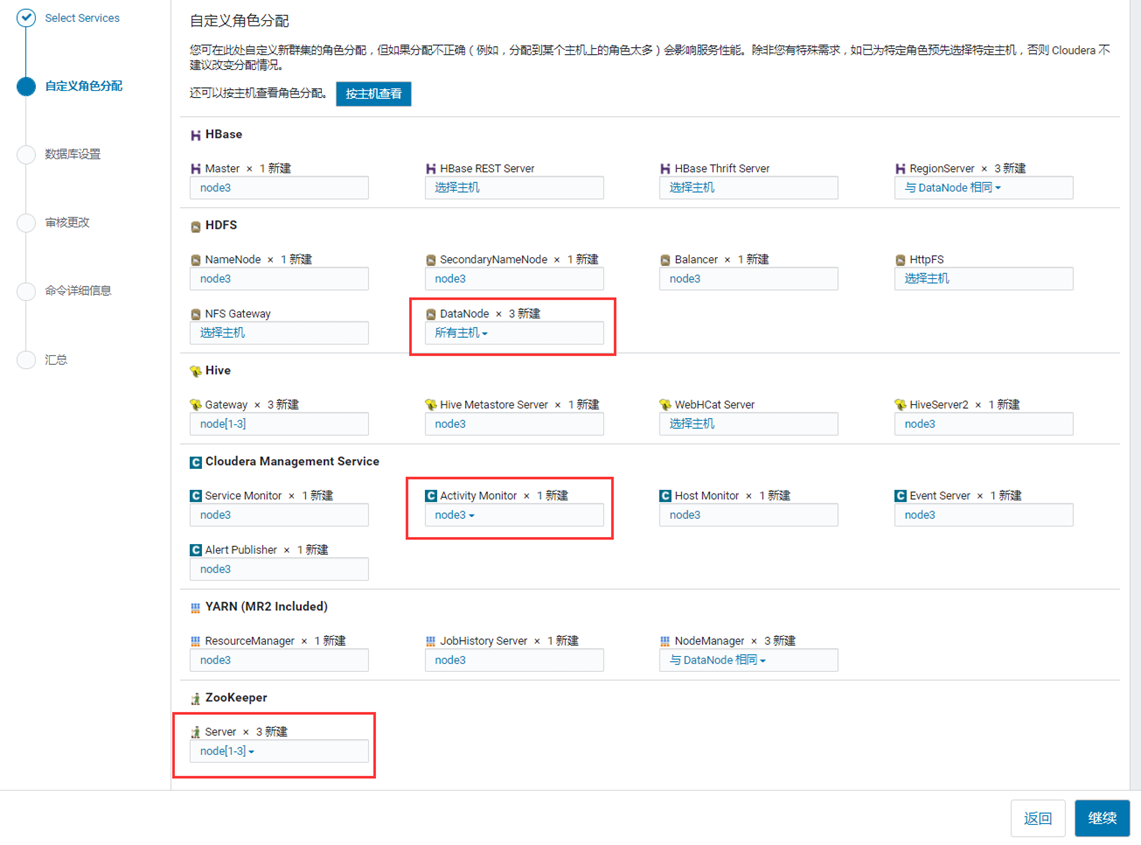Click the 返回 button
This screenshot has height=845, width=1141.
coord(1038,818)
